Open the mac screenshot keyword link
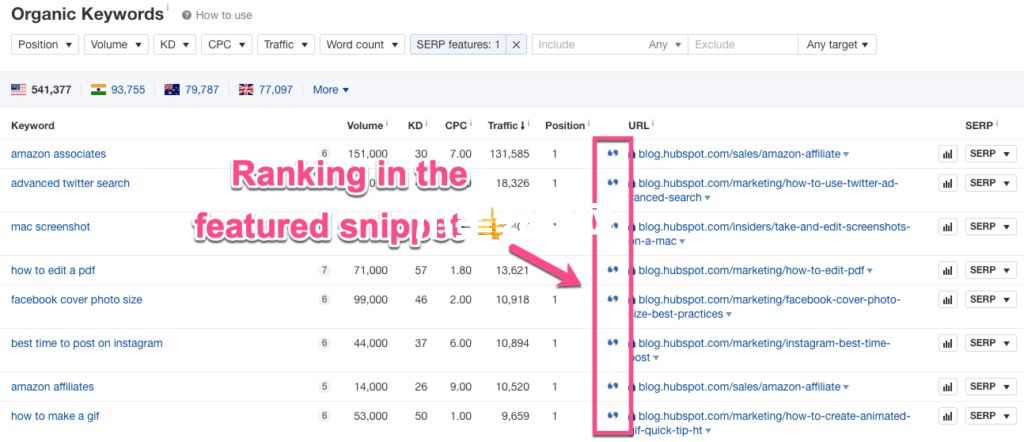1024x442 pixels. [x=50, y=227]
